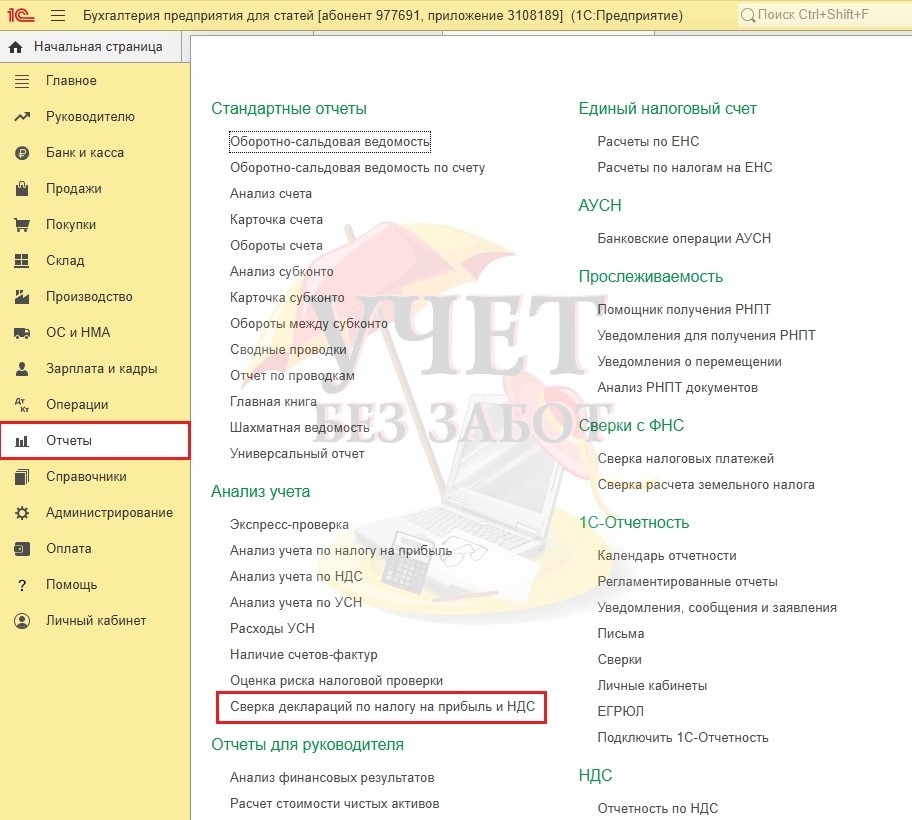Open Расчеты по налогам на ЕНС

685,167
